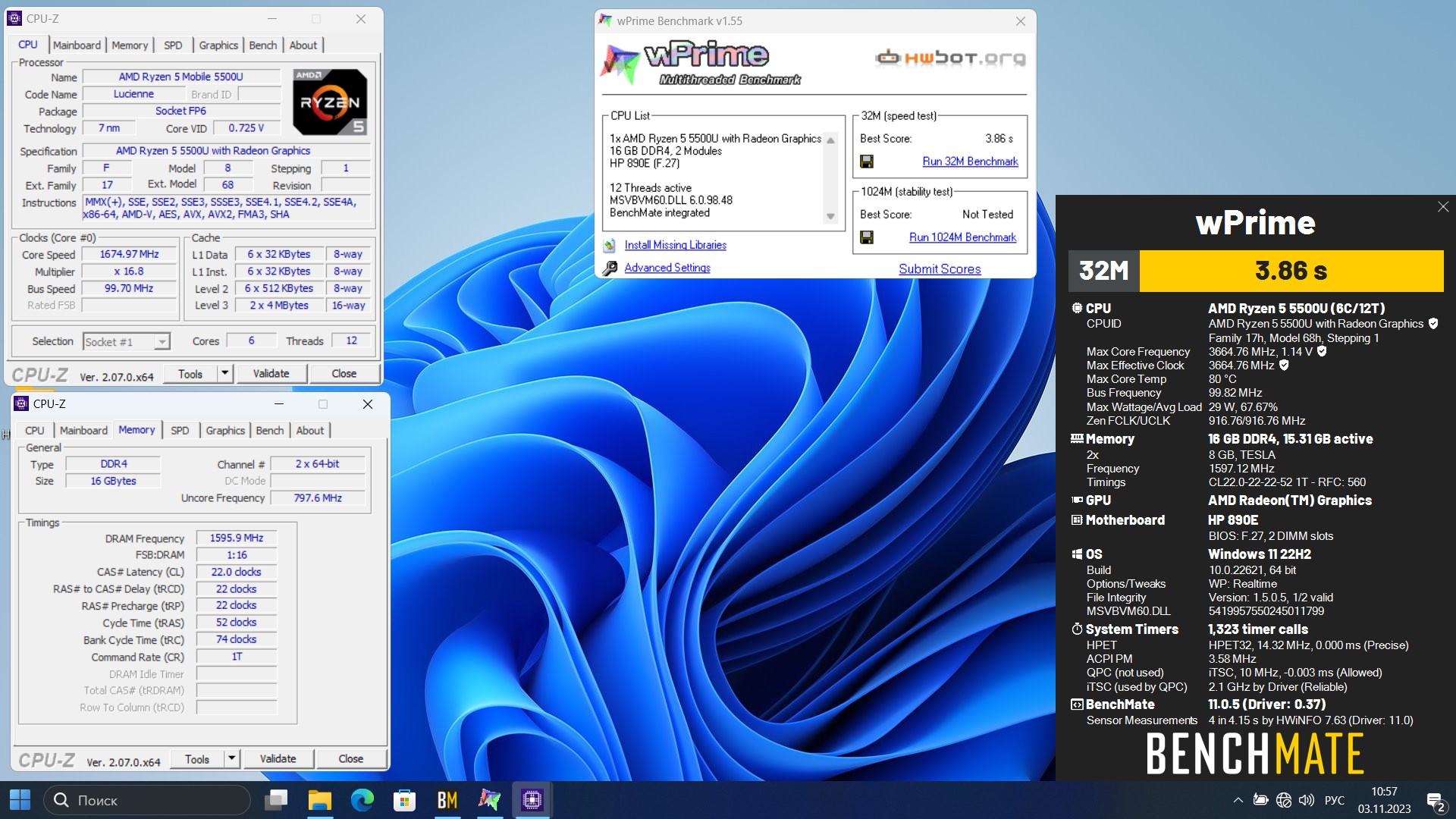Image resolution: width=1456 pixels, height=819 pixels.
Task: Click the DRAM Frequency value 1595.9 MHz
Action: (237, 538)
